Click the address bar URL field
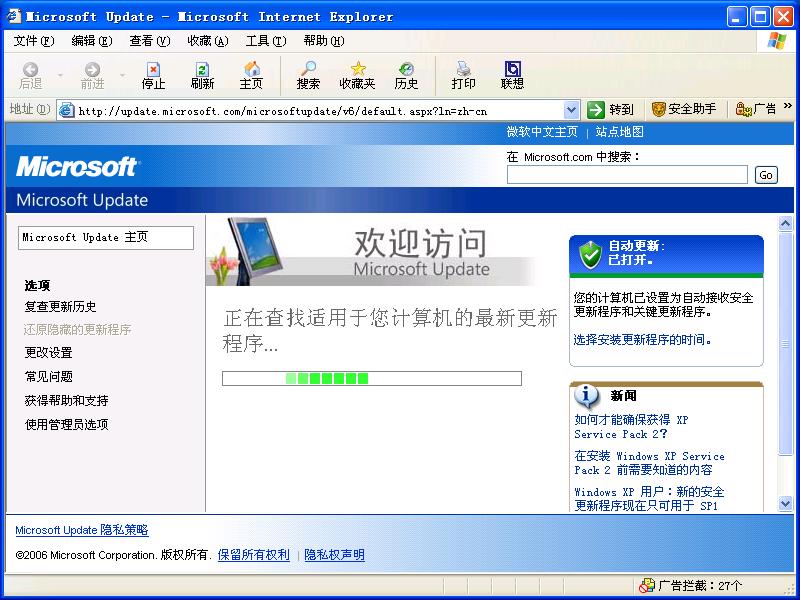Screen dimensions: 800x600 coord(319,111)
